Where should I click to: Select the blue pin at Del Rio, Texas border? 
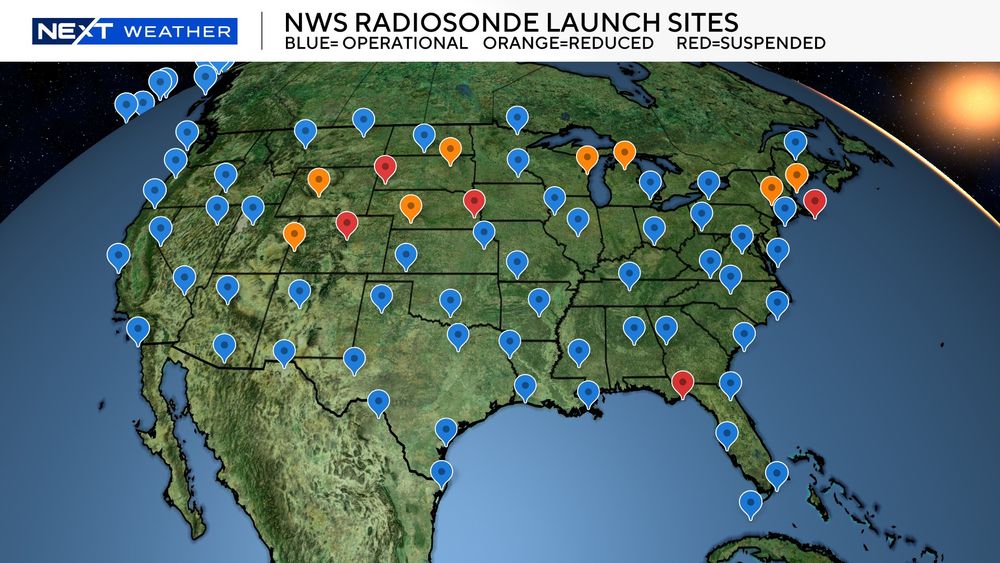(378, 403)
